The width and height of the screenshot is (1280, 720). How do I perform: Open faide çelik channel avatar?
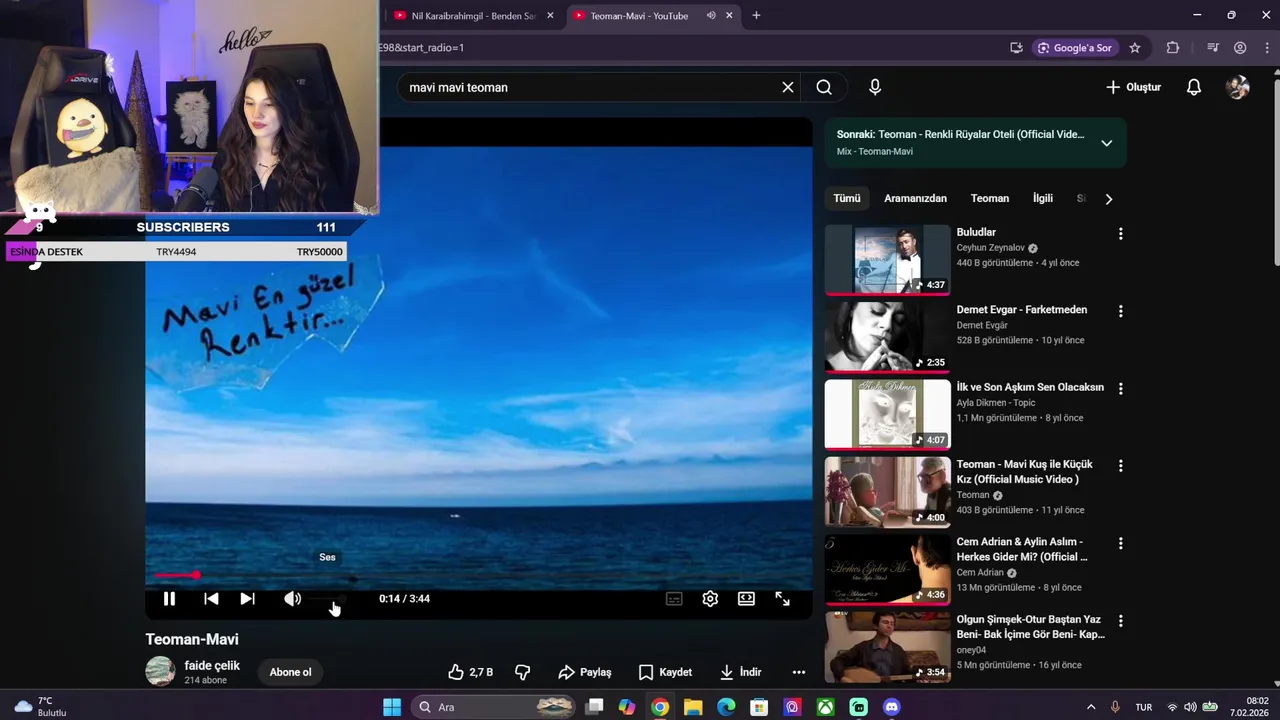coord(160,671)
